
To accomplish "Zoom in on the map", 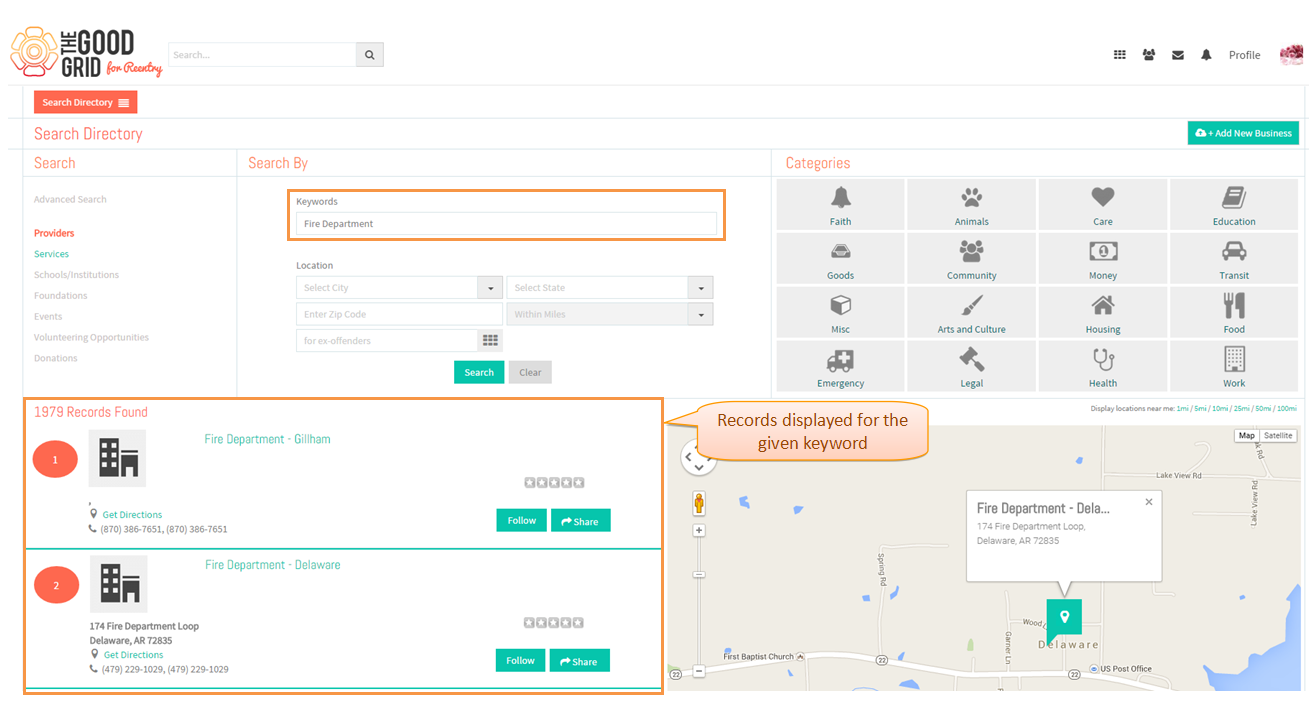I will click(700, 530).
